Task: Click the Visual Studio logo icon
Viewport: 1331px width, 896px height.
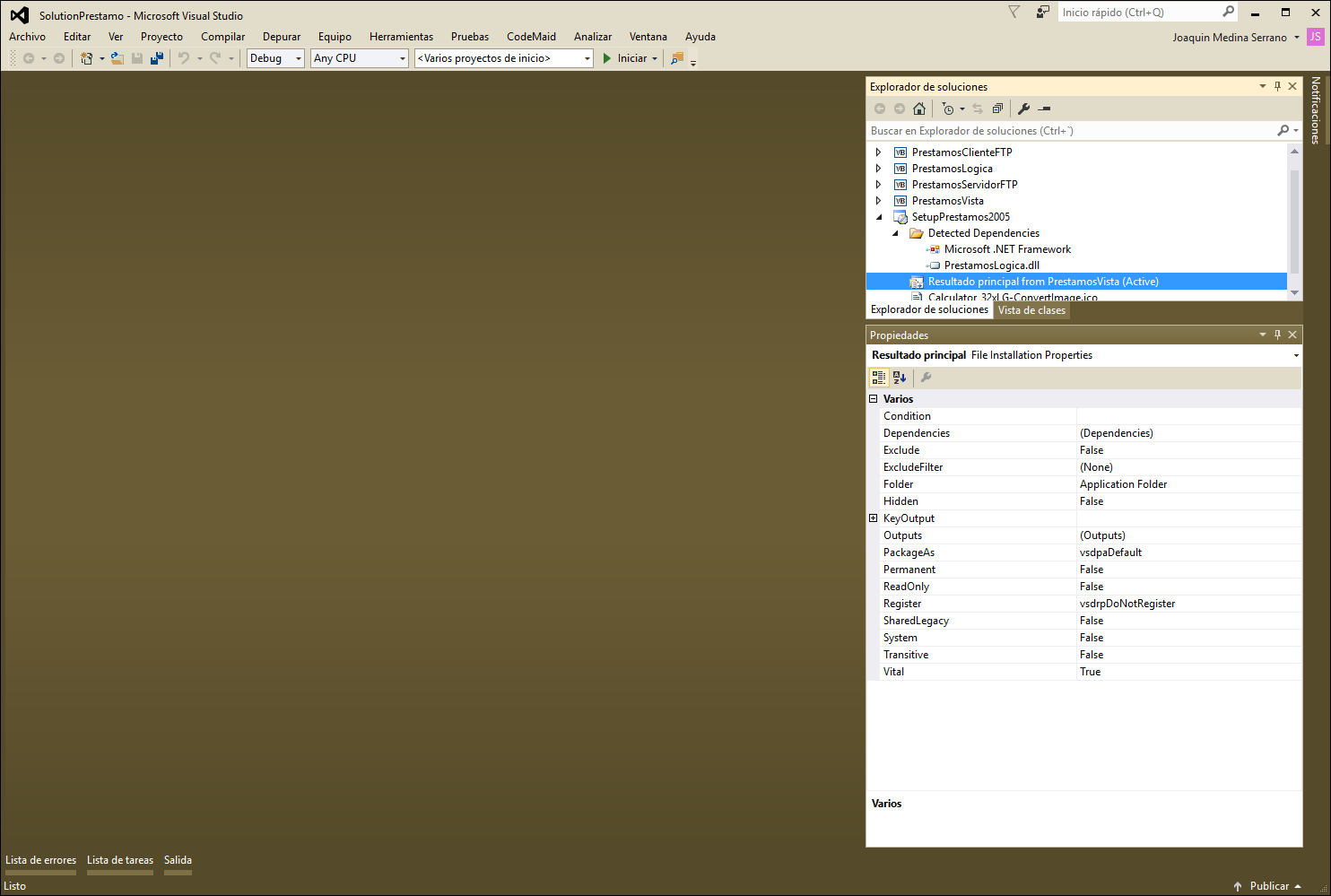Action: 19,15
